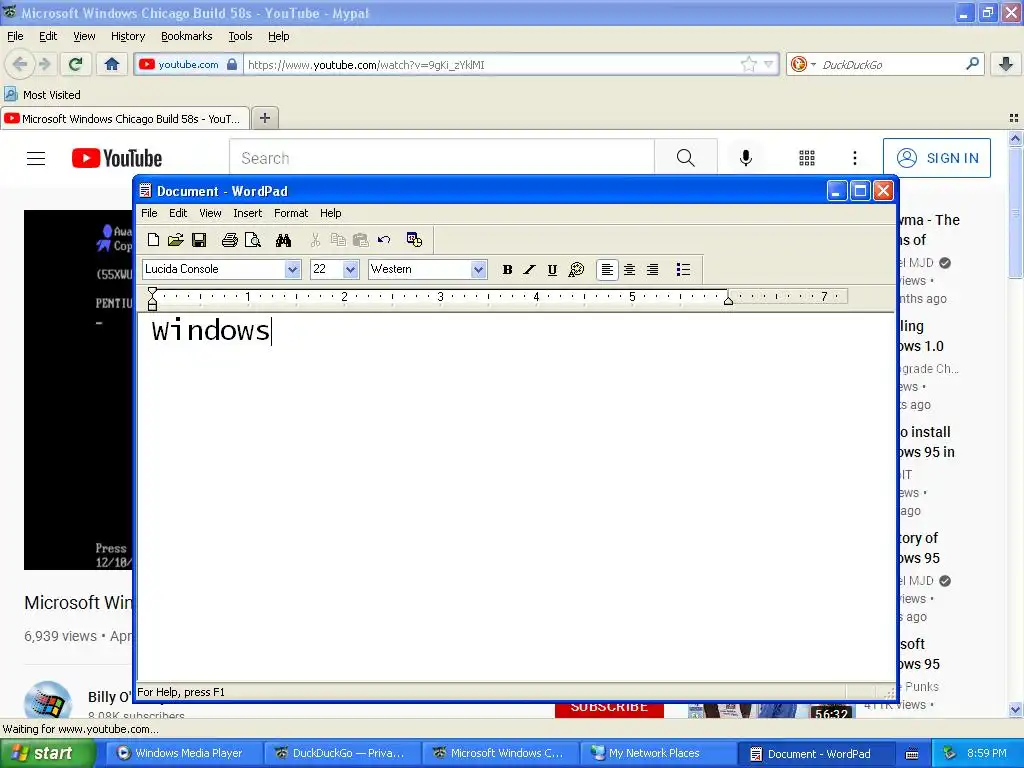Reload the page in Mypal
This screenshot has height=768, width=1024.
75,64
